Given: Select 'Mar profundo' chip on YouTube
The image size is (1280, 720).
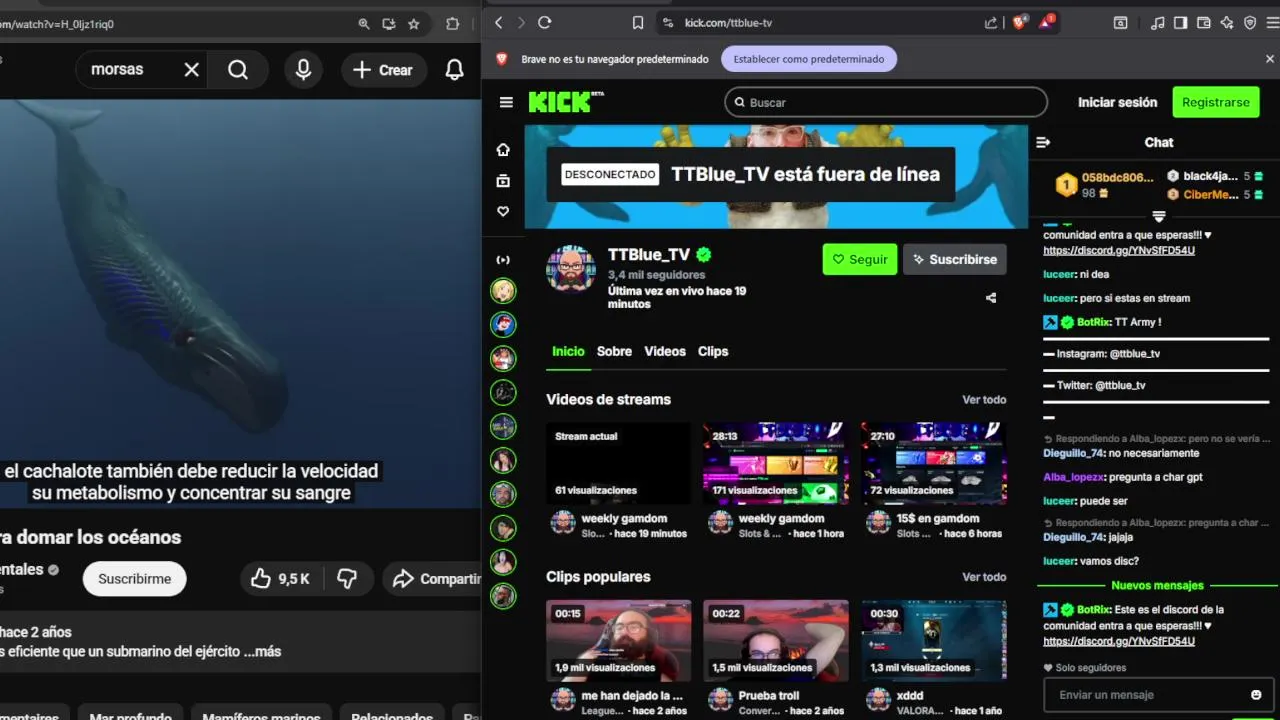Looking at the screenshot, I should [130, 714].
